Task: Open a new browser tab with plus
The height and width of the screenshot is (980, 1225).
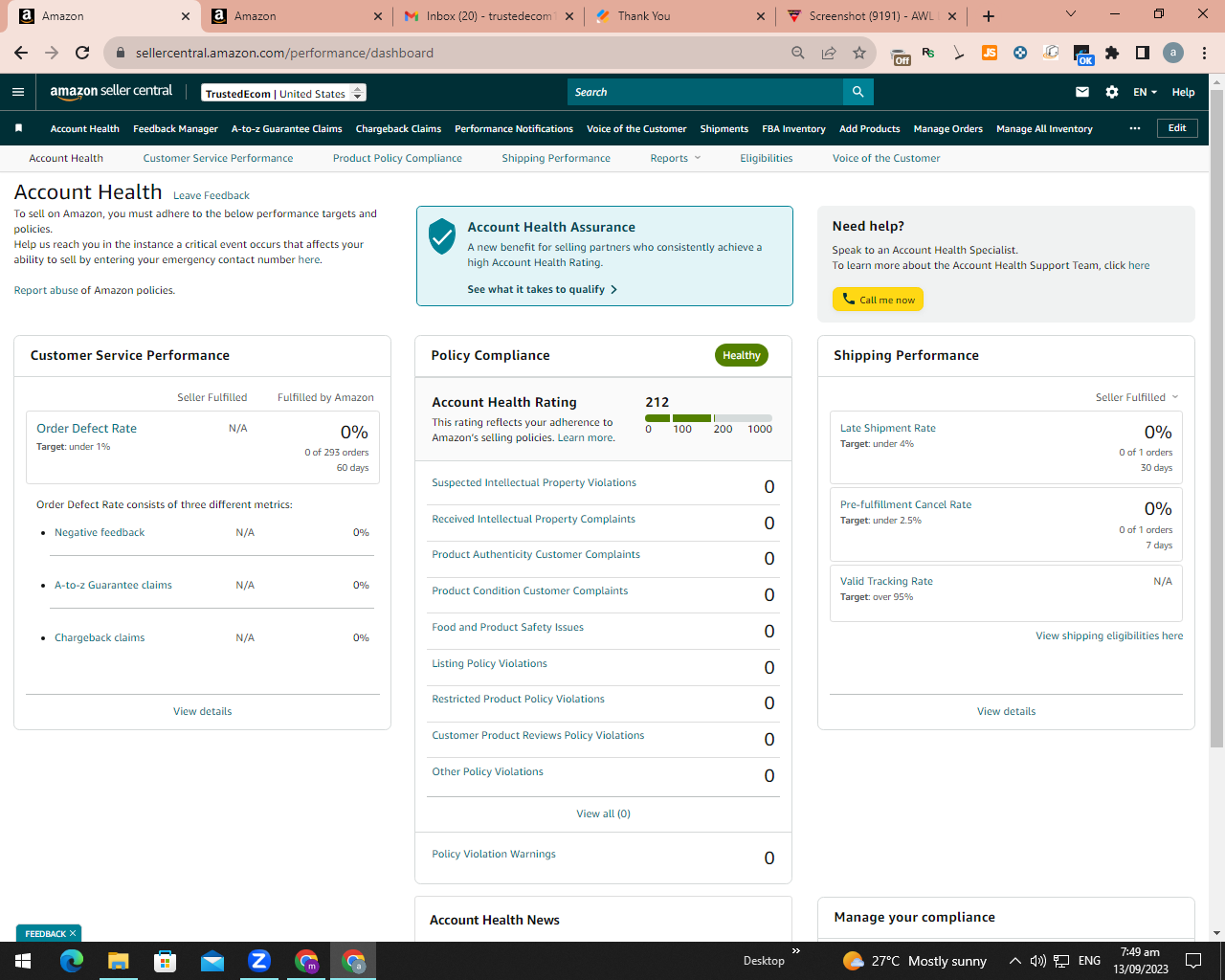Action: tap(989, 16)
